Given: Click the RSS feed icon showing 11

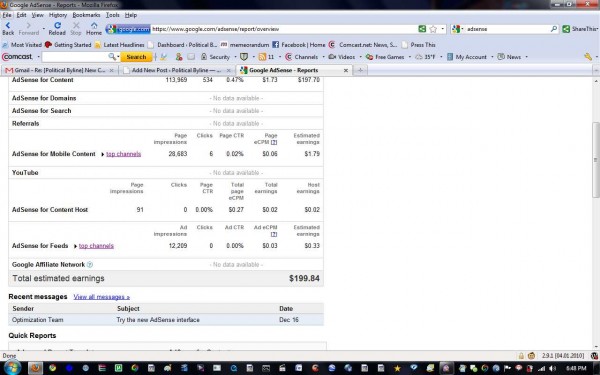Looking at the screenshot, I should [262, 57].
